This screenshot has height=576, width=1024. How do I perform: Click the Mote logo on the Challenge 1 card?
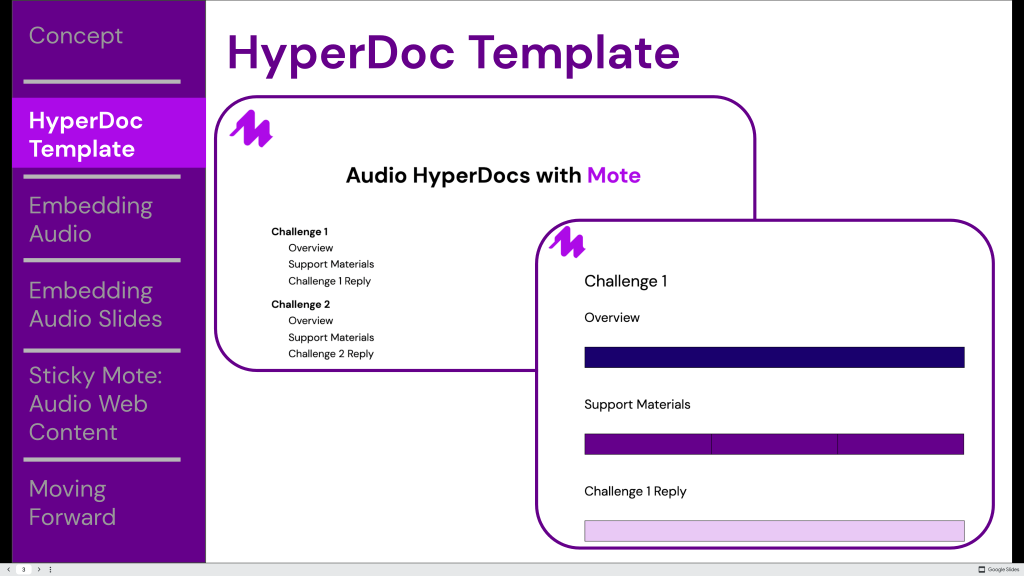566,243
